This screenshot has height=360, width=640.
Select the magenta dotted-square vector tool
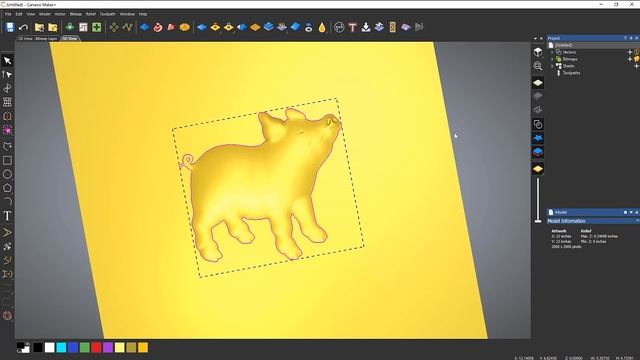point(7,130)
